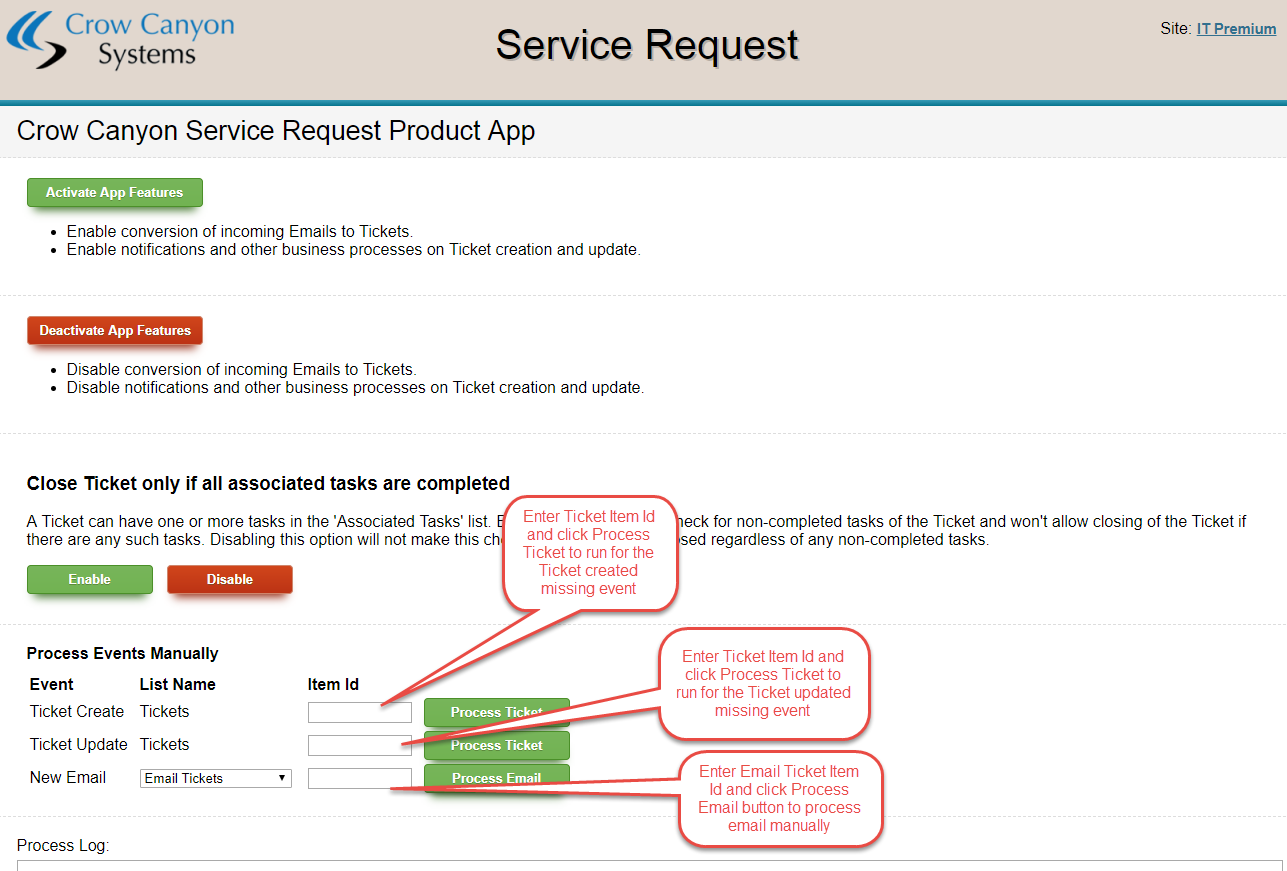Click the Process Email button
Screen dimensions: 1287x871
(497, 779)
